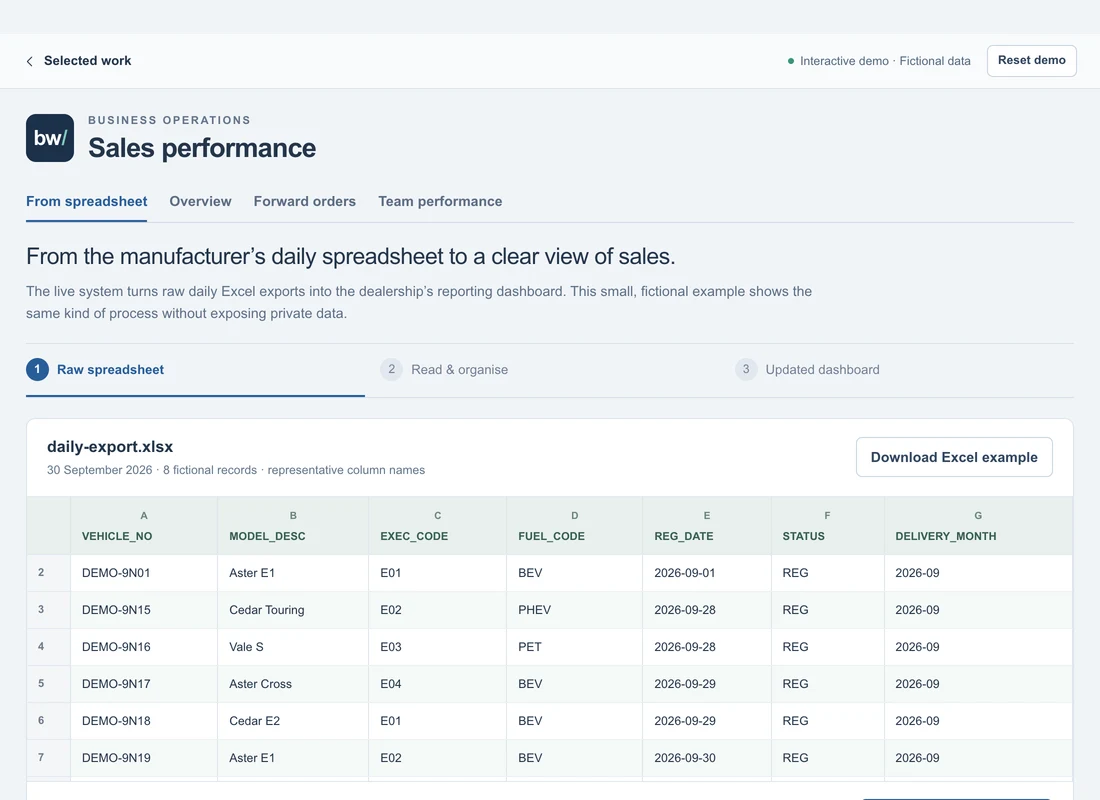The image size is (1100, 800).
Task: Click the DELIVERY_MONTH column header
Action: 978,526
